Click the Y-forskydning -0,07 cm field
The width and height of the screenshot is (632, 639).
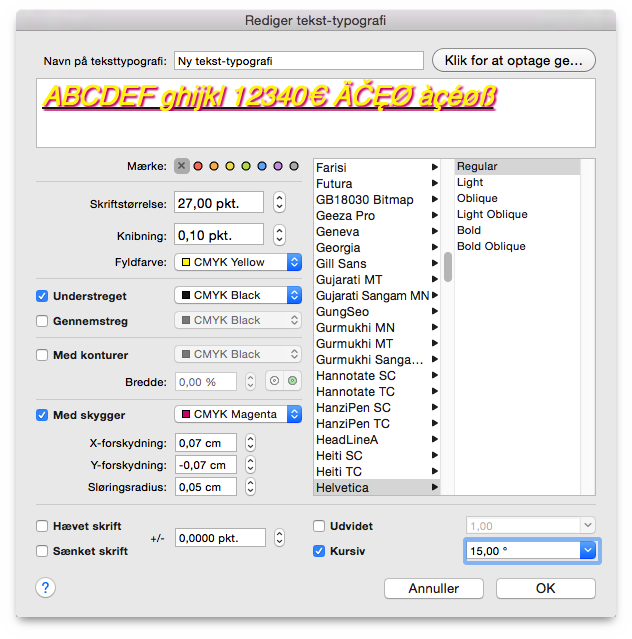(206, 465)
